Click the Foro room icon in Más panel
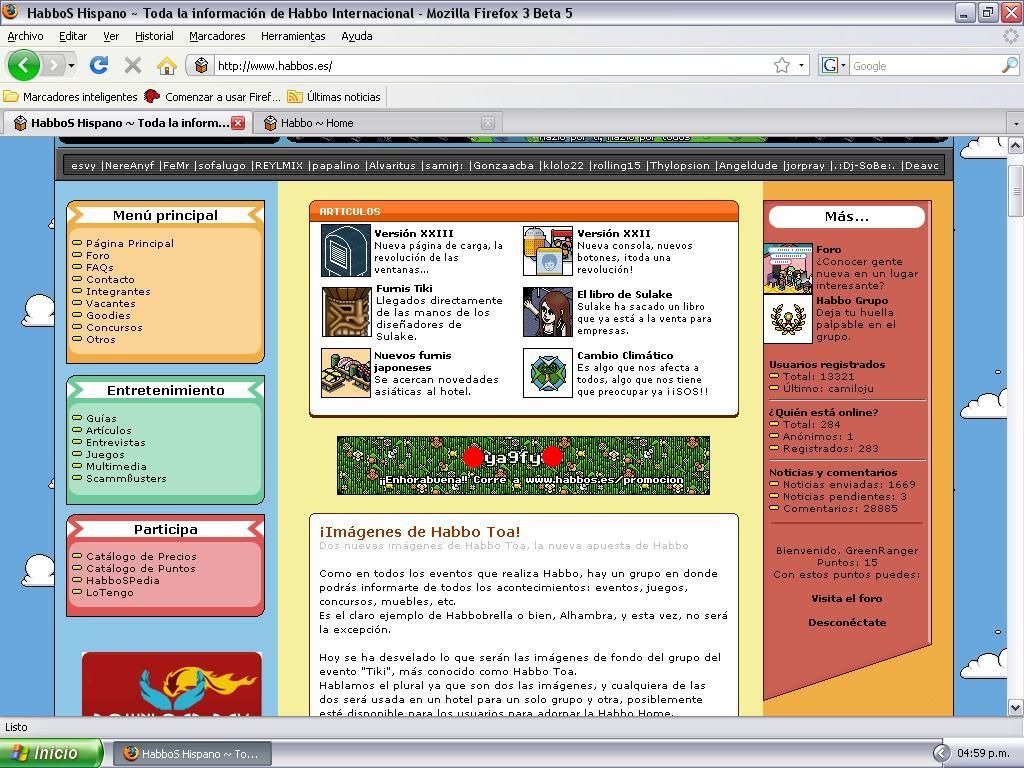 [x=788, y=267]
